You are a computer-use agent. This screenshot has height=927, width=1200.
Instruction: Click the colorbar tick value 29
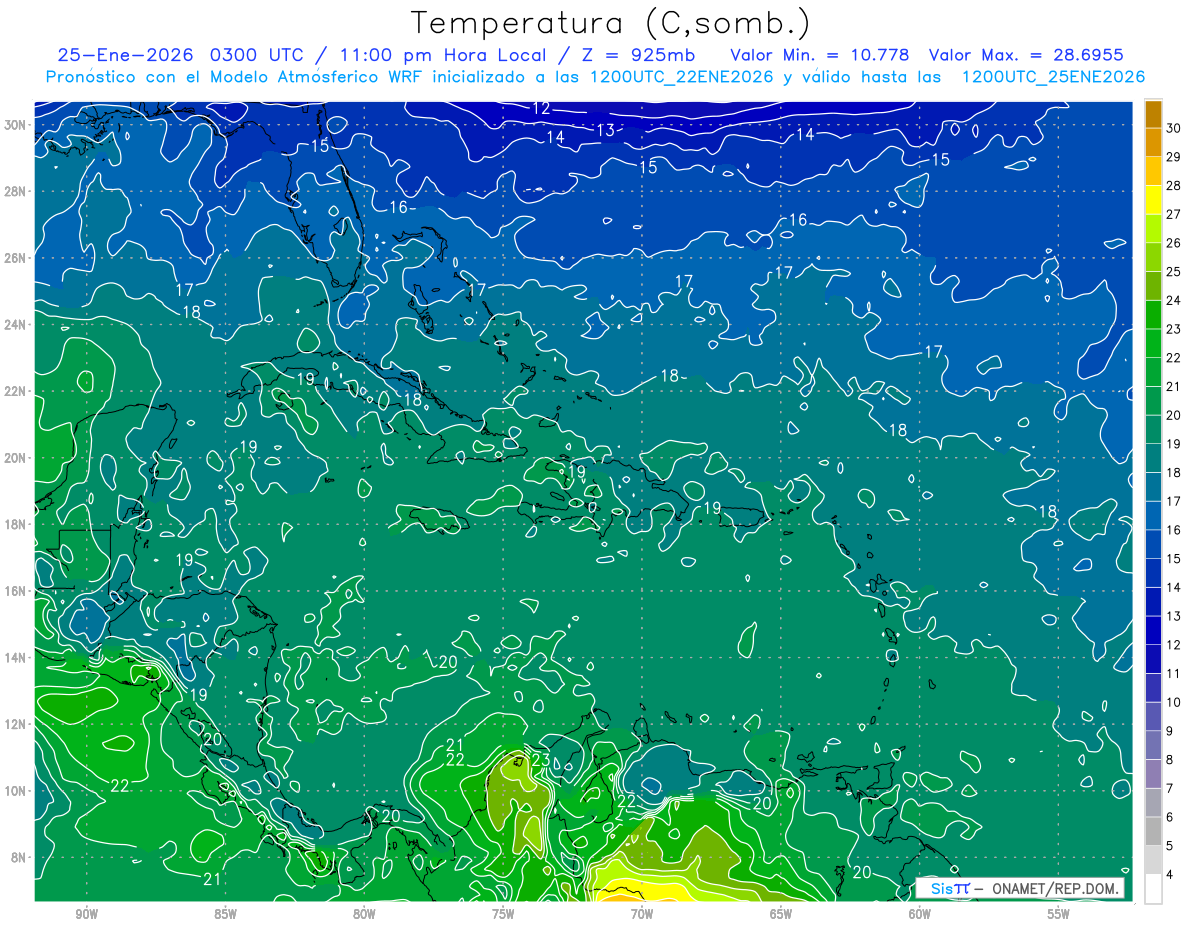click(x=1174, y=157)
